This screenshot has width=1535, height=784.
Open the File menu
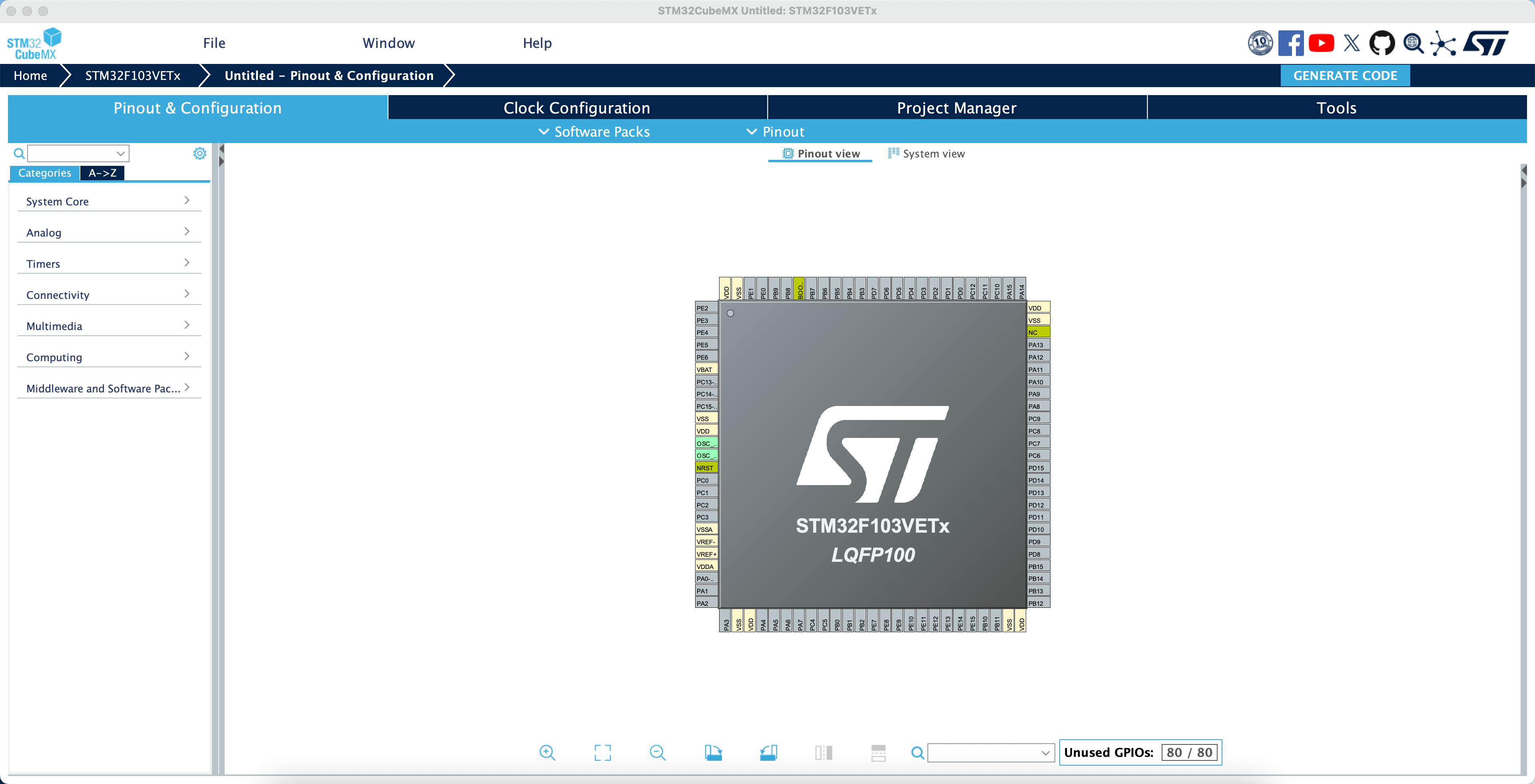(x=214, y=43)
